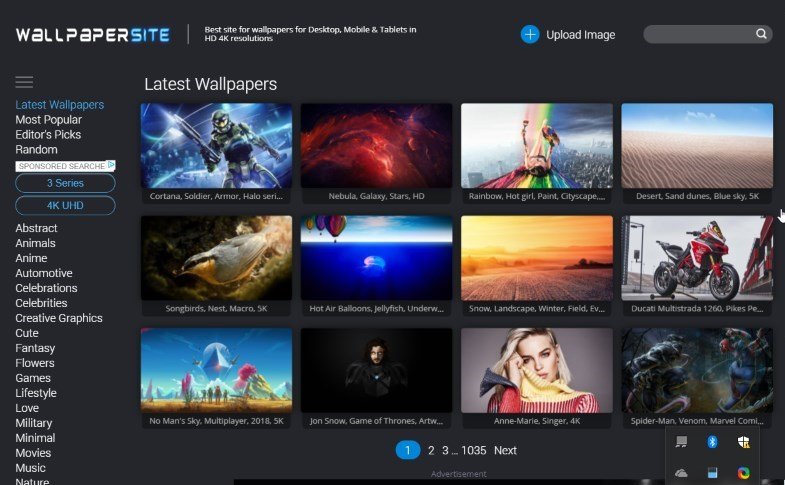
Task: Open the Rainbow Cityscape wallpaper thumbnail
Action: (x=537, y=146)
